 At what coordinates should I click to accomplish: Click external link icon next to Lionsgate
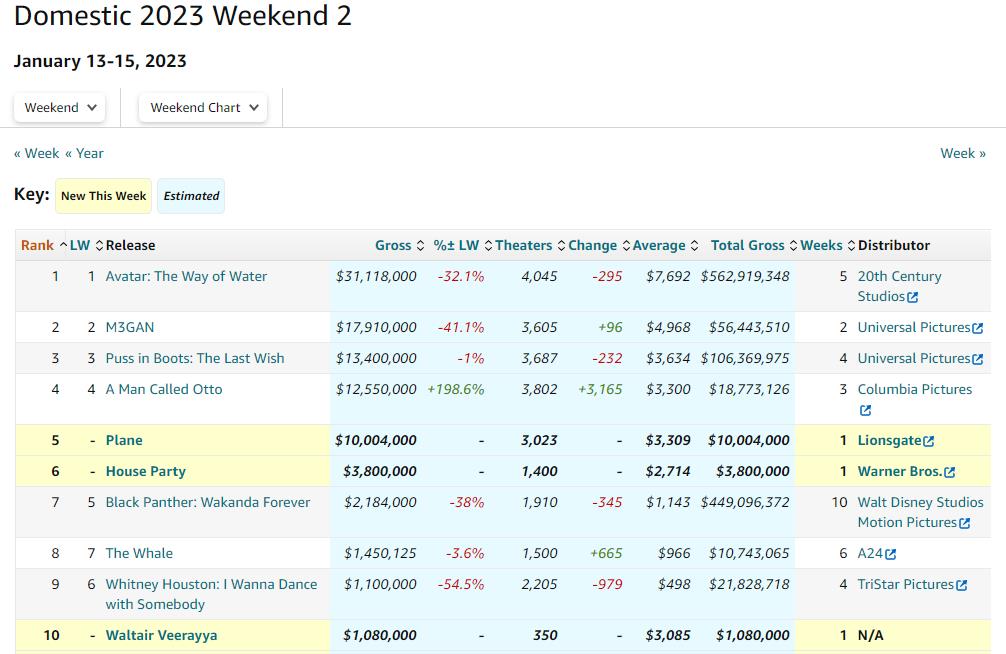pyautogui.click(x=929, y=441)
